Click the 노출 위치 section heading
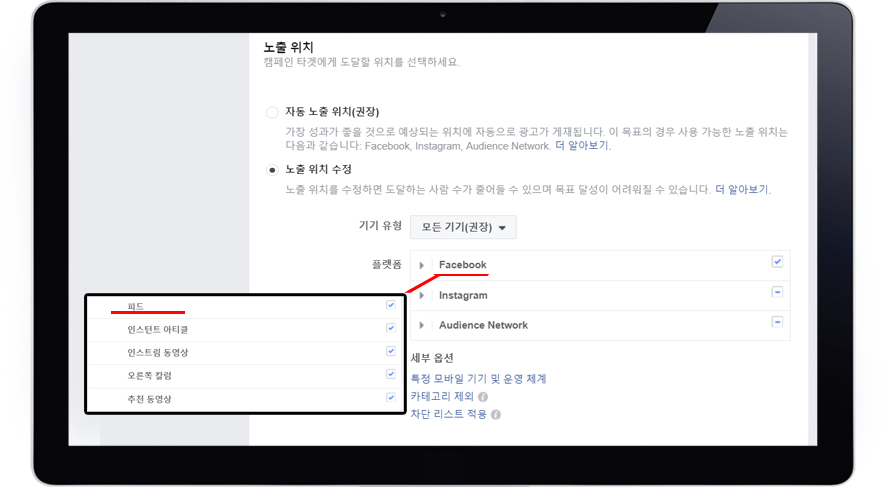 pos(288,47)
